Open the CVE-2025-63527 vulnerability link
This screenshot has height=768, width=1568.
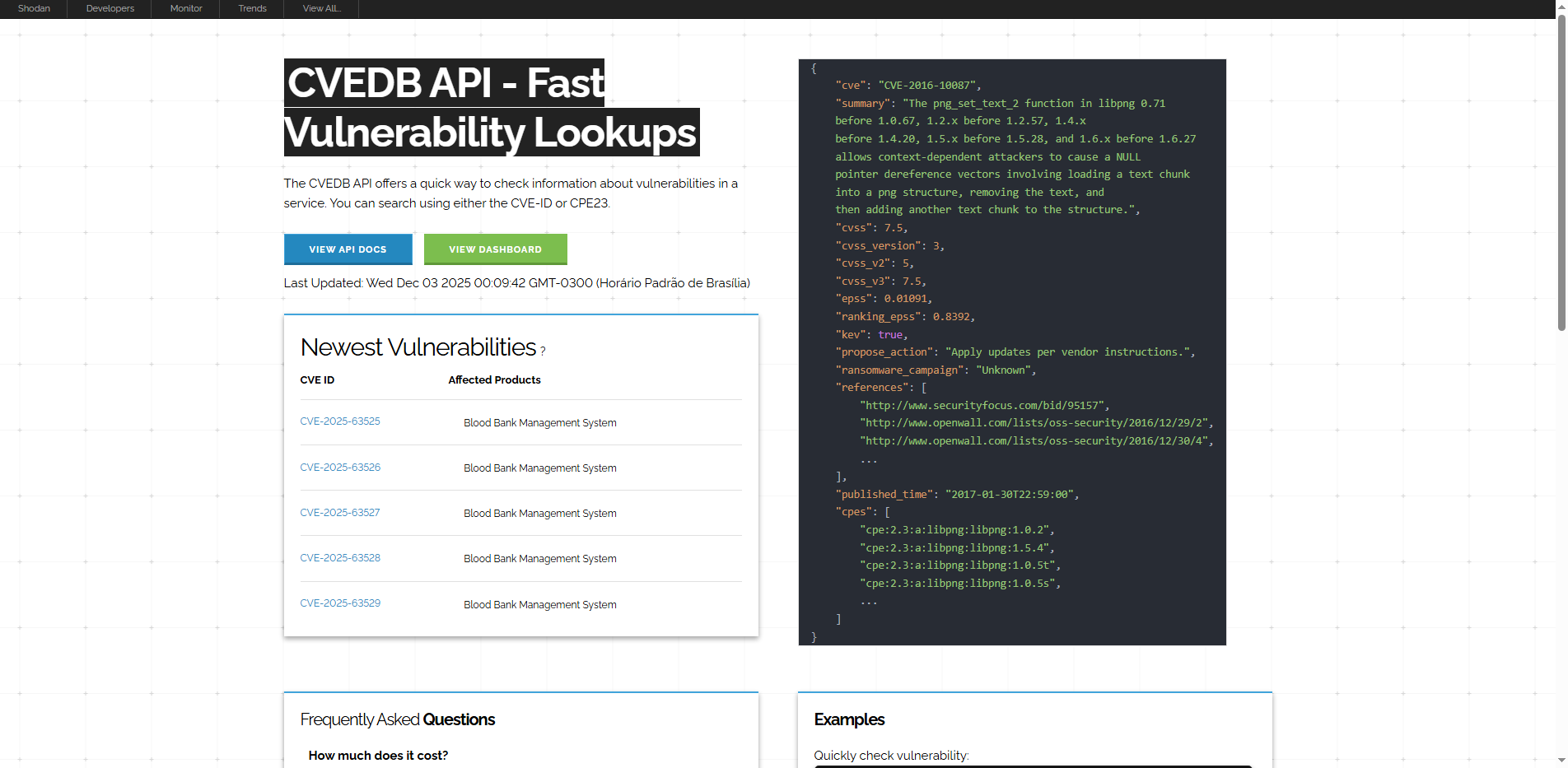pos(340,512)
